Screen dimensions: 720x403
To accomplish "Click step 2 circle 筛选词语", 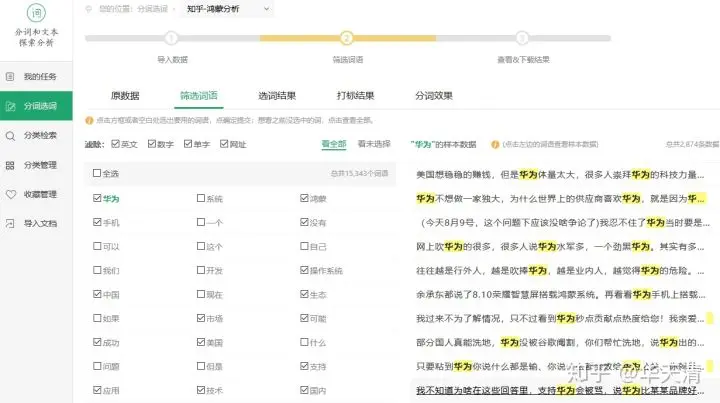I will pos(347,38).
